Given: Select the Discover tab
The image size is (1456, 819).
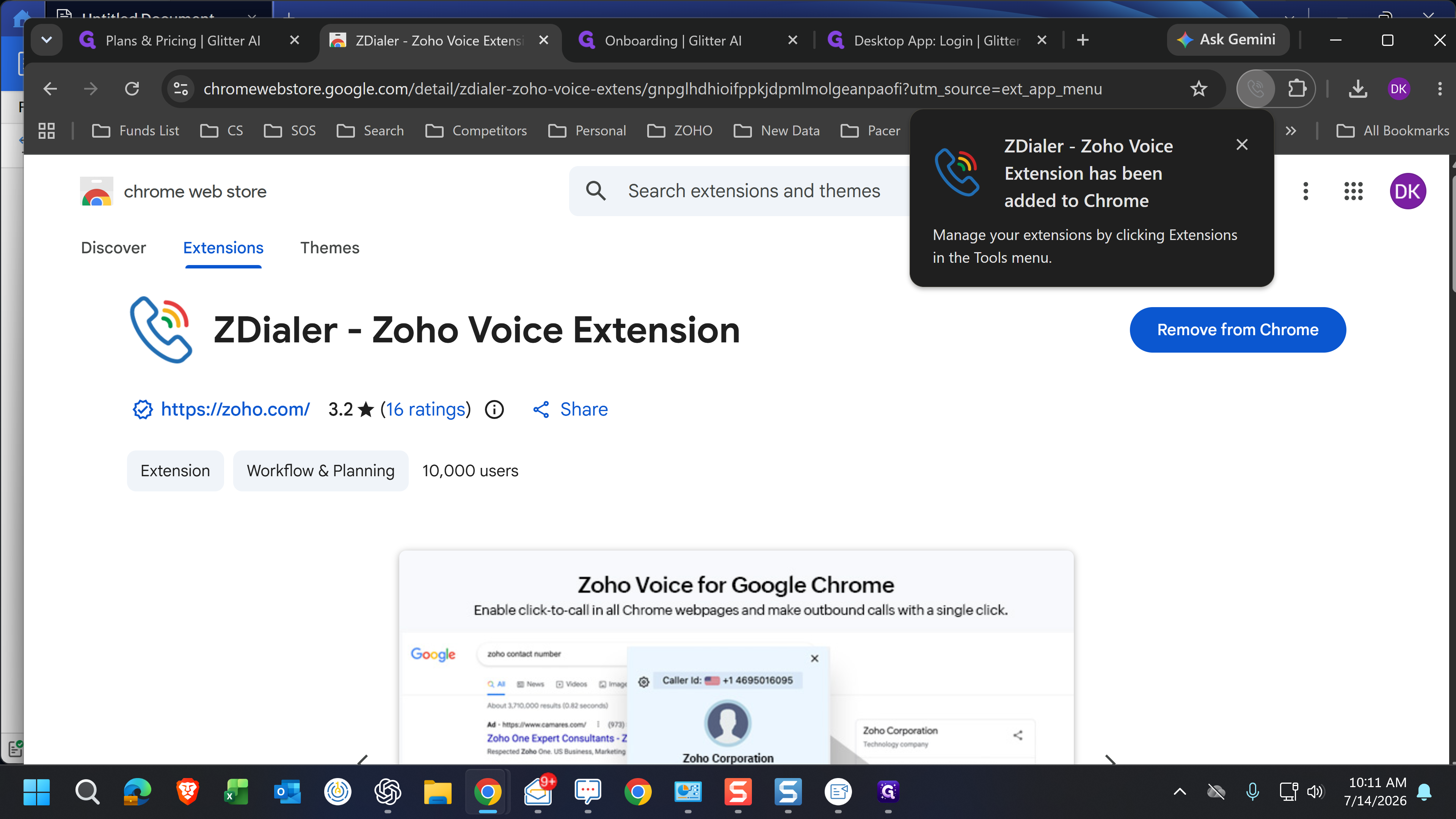Looking at the screenshot, I should pos(113,248).
